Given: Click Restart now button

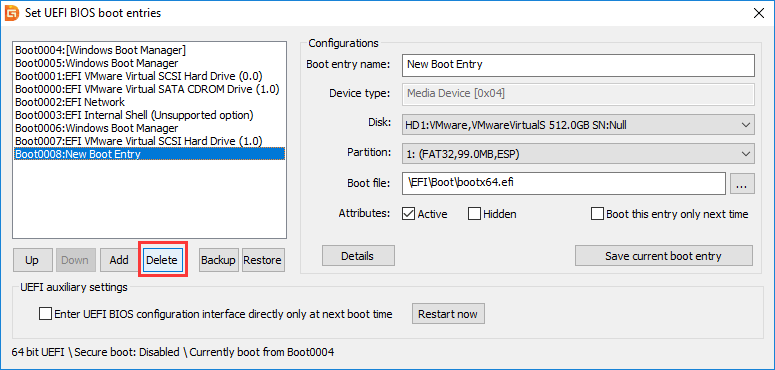Looking at the screenshot, I should coord(448,314).
